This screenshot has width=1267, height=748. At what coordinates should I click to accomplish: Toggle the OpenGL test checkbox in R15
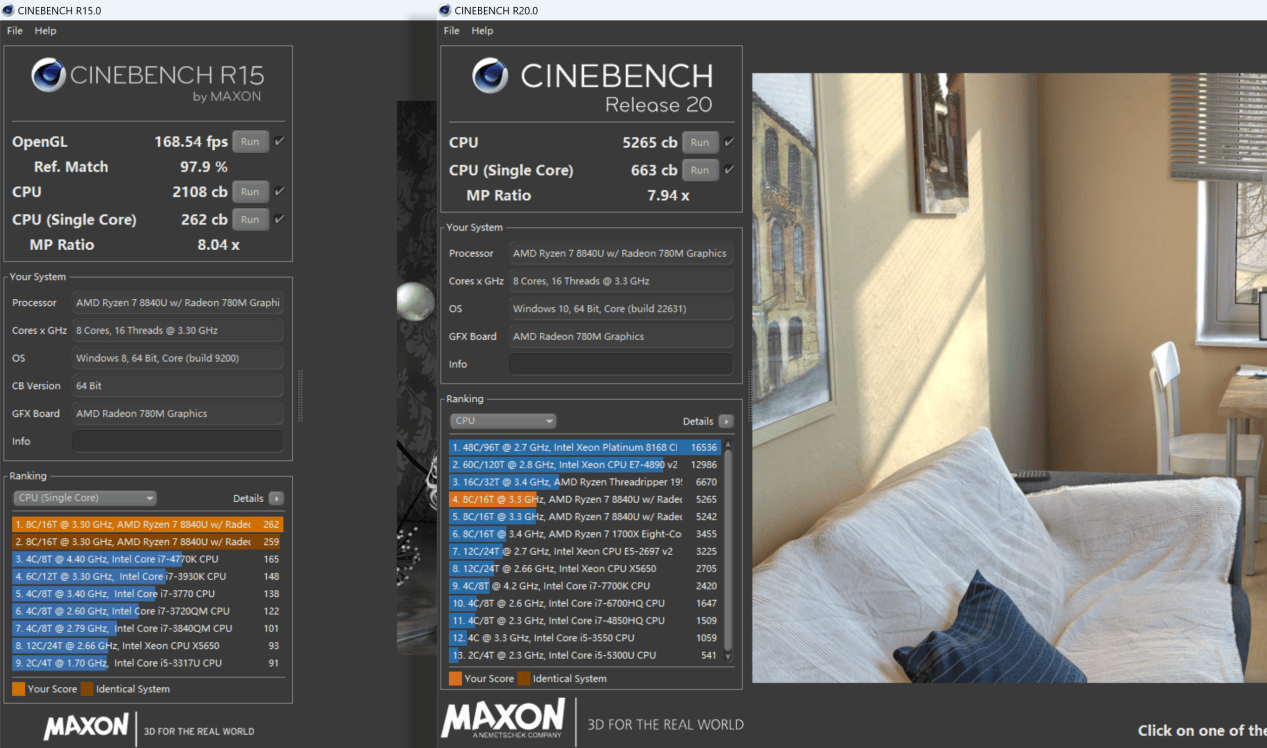coord(279,142)
